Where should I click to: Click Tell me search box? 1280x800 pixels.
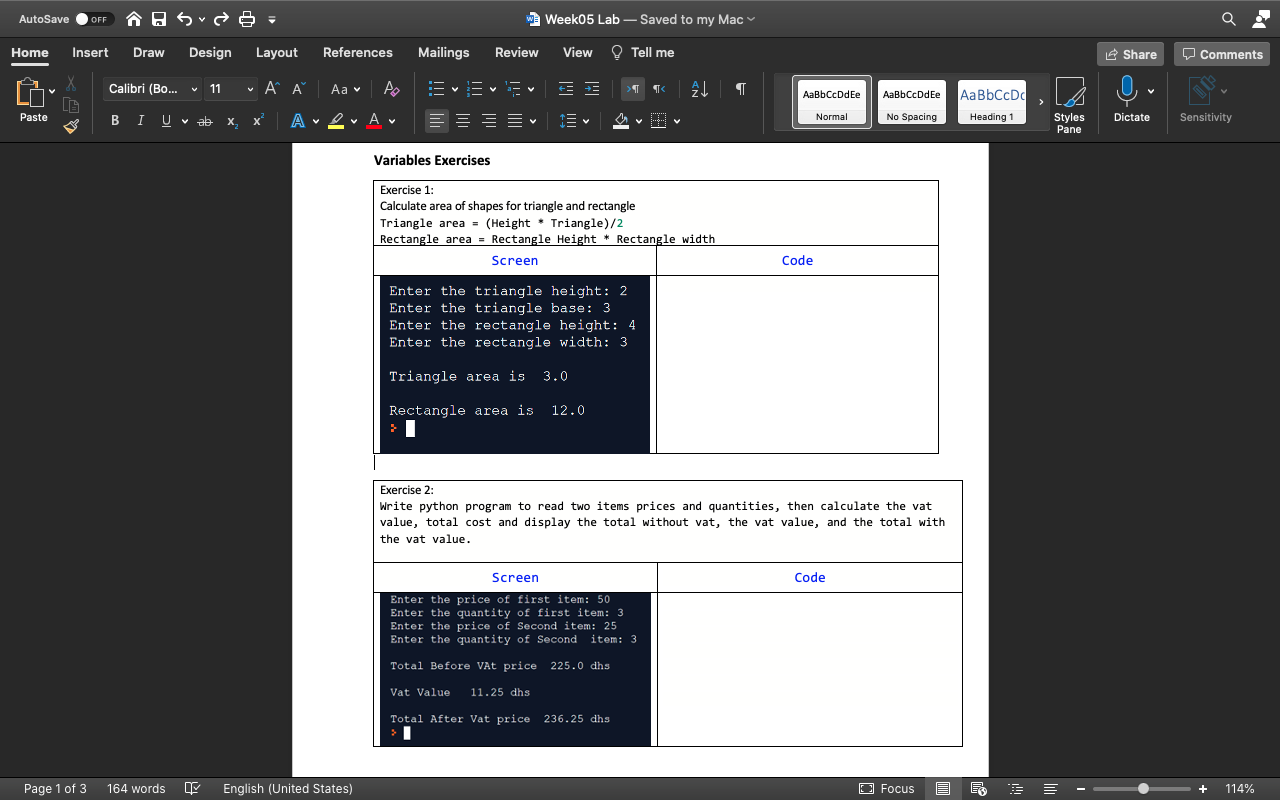coord(642,52)
